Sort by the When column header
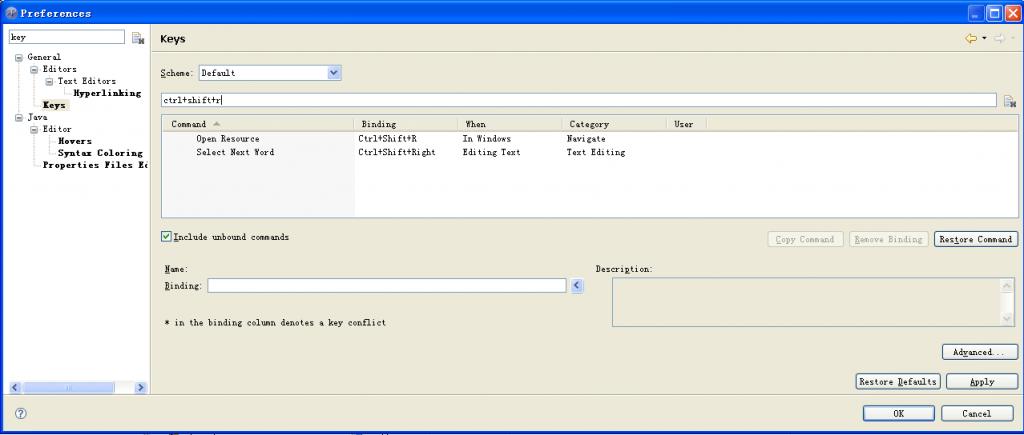 pos(509,123)
